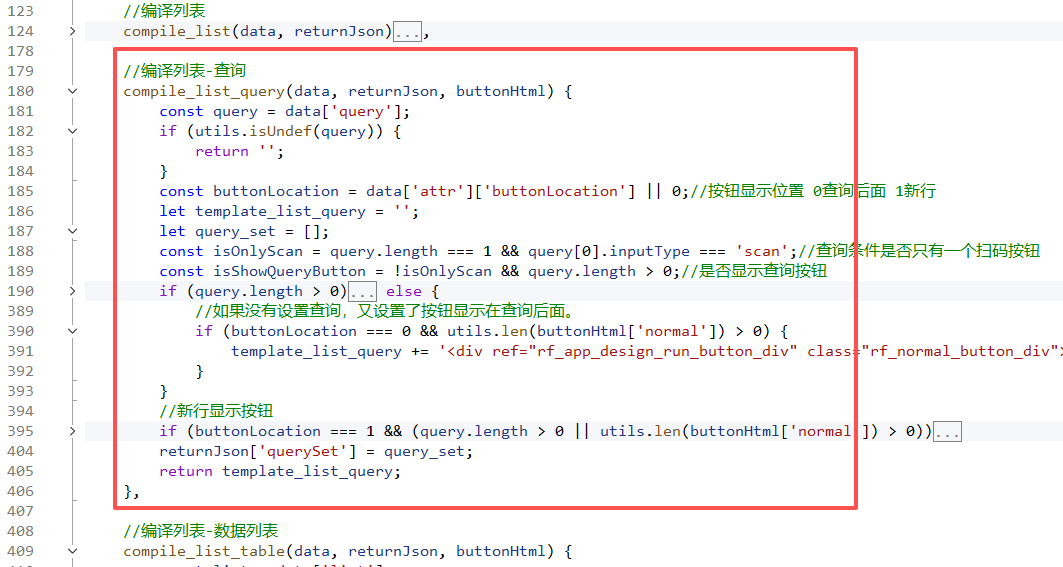Click the ellipsis fold marker after compile_list(data, returnJson)
Screen dimensions: 1063x567
pyautogui.click(x=408, y=32)
